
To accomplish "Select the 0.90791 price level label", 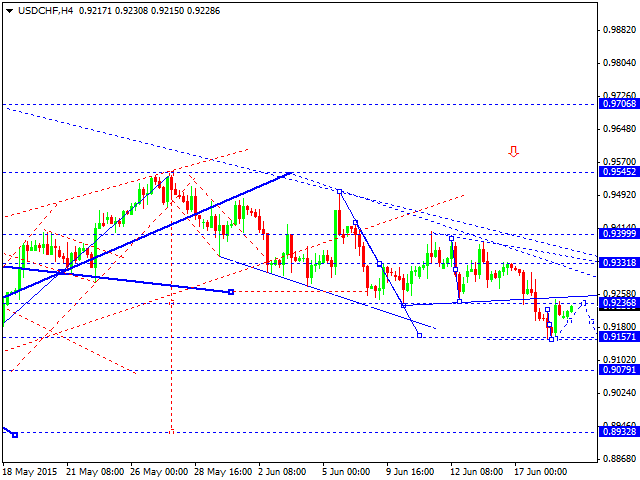I will [x=618, y=370].
